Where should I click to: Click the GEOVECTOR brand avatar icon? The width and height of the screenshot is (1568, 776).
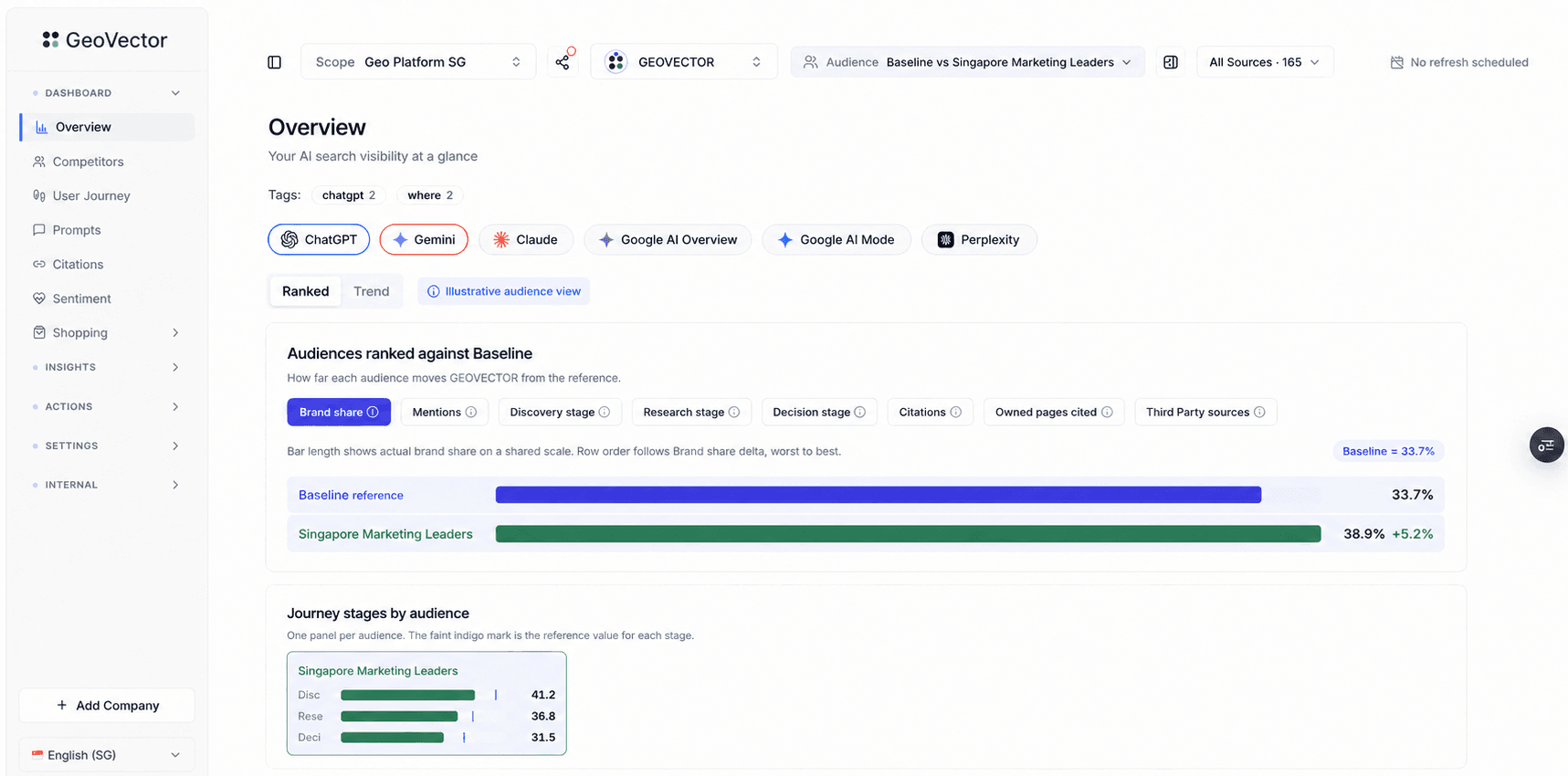616,62
